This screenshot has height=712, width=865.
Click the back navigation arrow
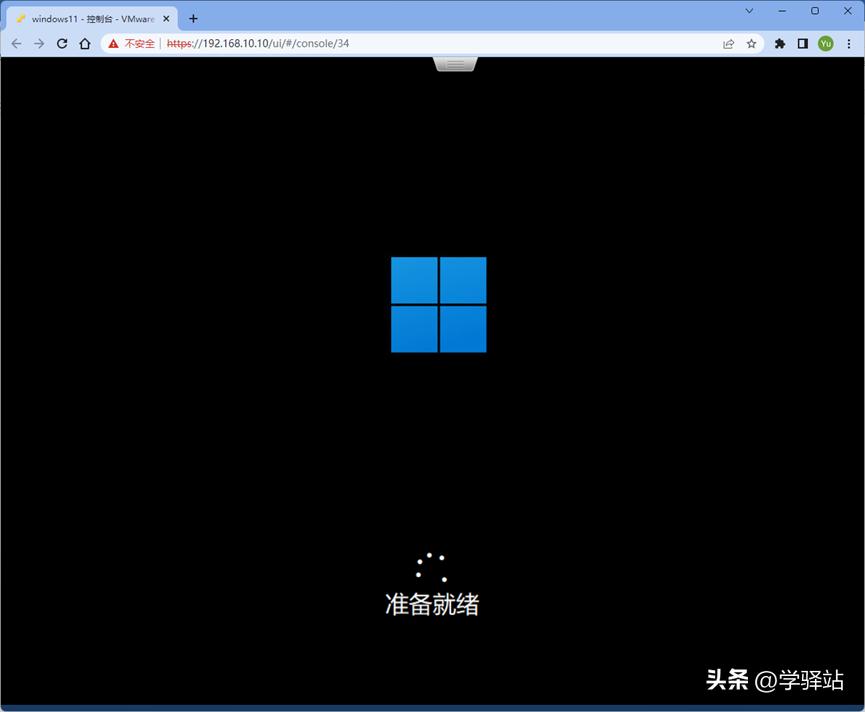pyautogui.click(x=16, y=43)
